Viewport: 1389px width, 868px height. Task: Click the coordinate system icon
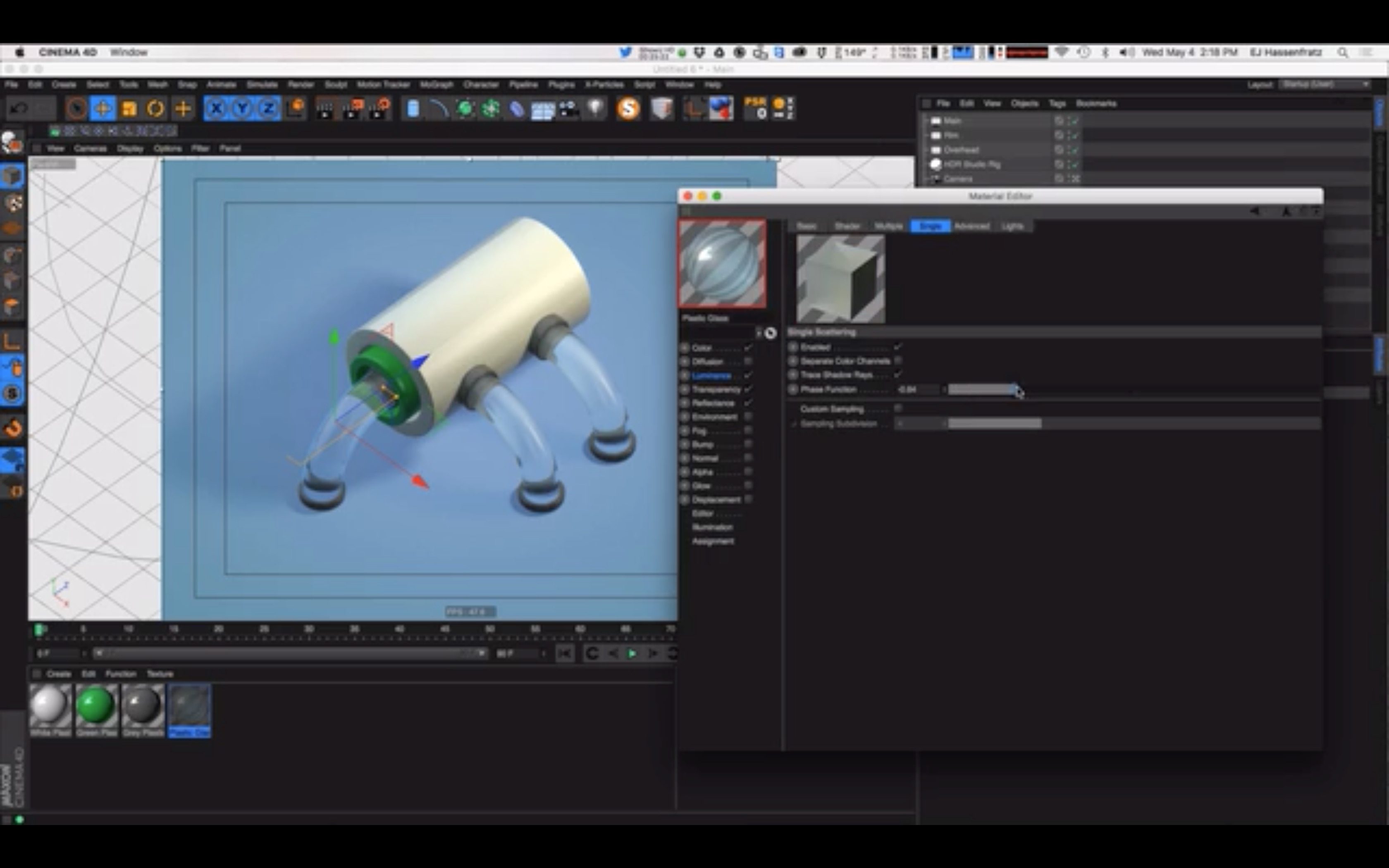(x=295, y=108)
